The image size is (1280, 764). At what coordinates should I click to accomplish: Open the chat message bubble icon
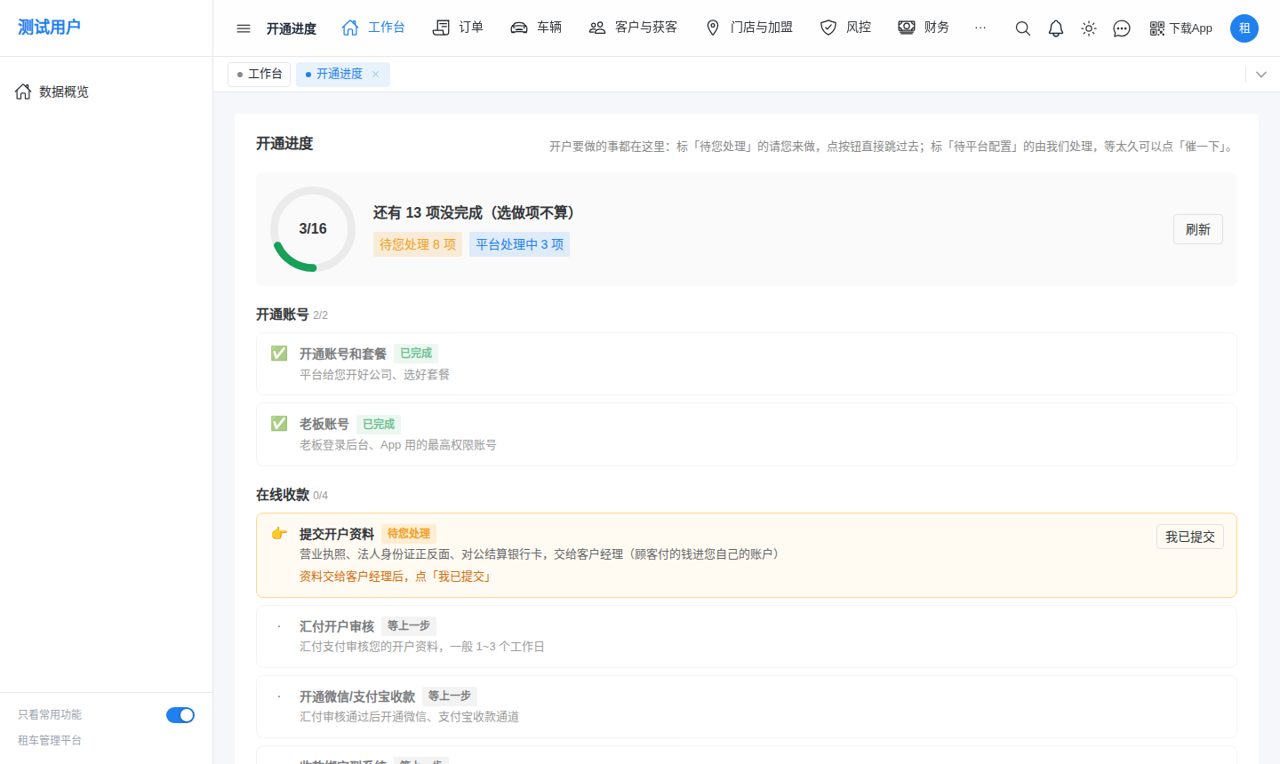pos(1122,29)
